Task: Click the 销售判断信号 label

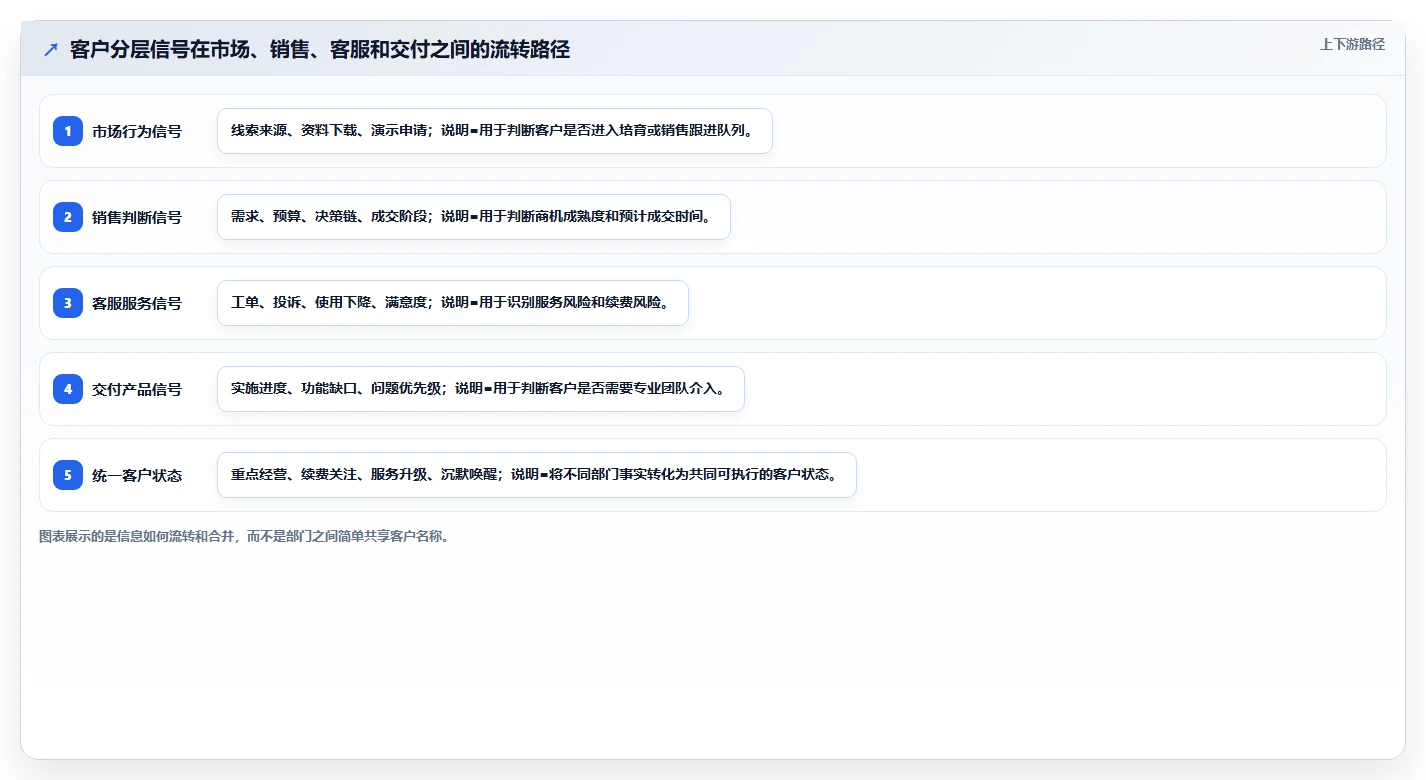Action: tap(137, 217)
